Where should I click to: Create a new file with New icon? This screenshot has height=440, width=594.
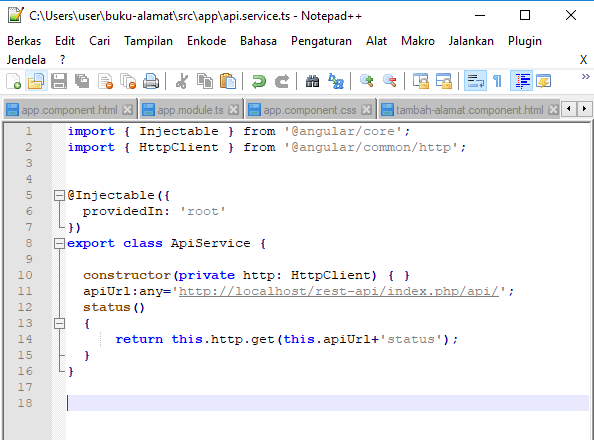click(14, 81)
